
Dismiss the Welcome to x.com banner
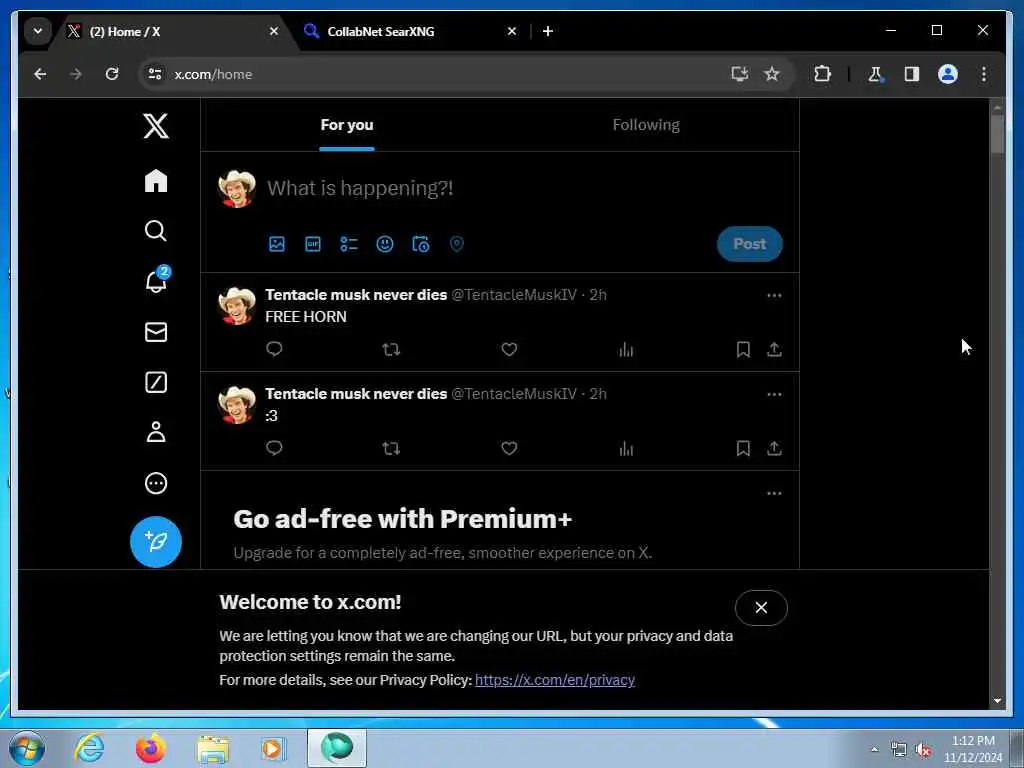761,608
